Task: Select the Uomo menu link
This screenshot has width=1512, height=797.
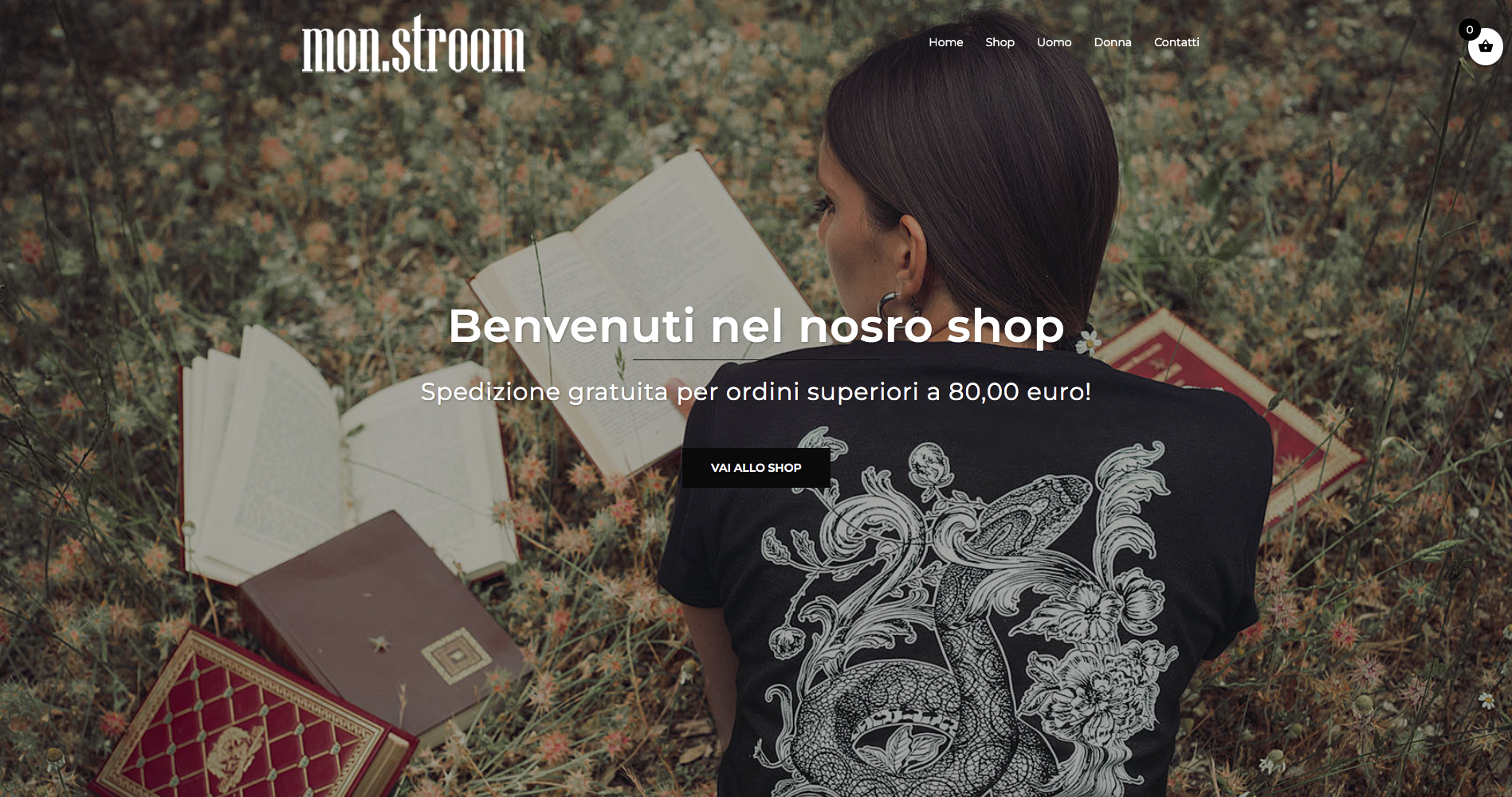Action: tap(1054, 42)
